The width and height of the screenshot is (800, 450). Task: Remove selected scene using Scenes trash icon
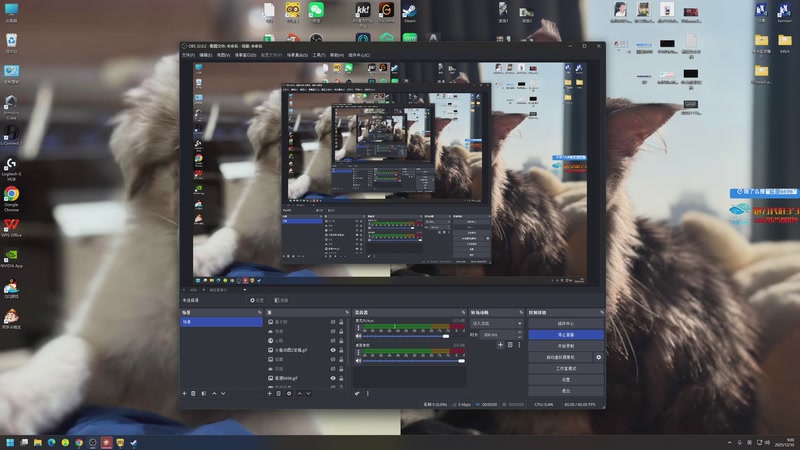[x=193, y=393]
